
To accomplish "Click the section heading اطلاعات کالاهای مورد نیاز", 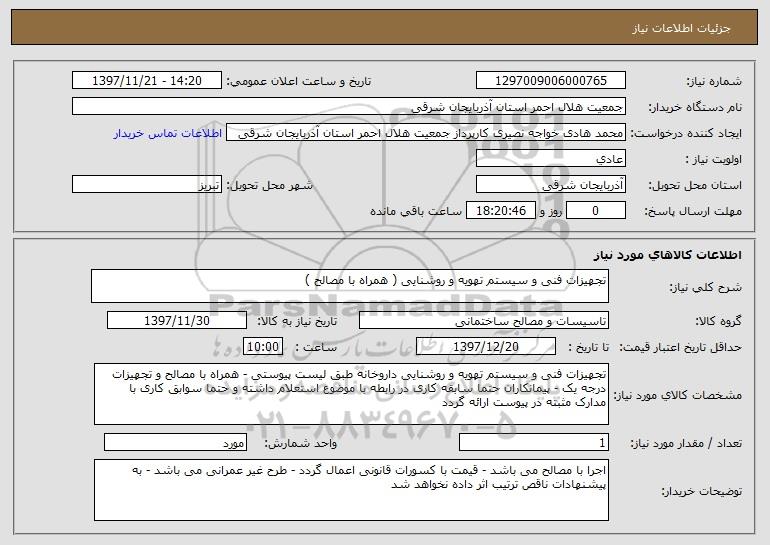I will (667, 254).
